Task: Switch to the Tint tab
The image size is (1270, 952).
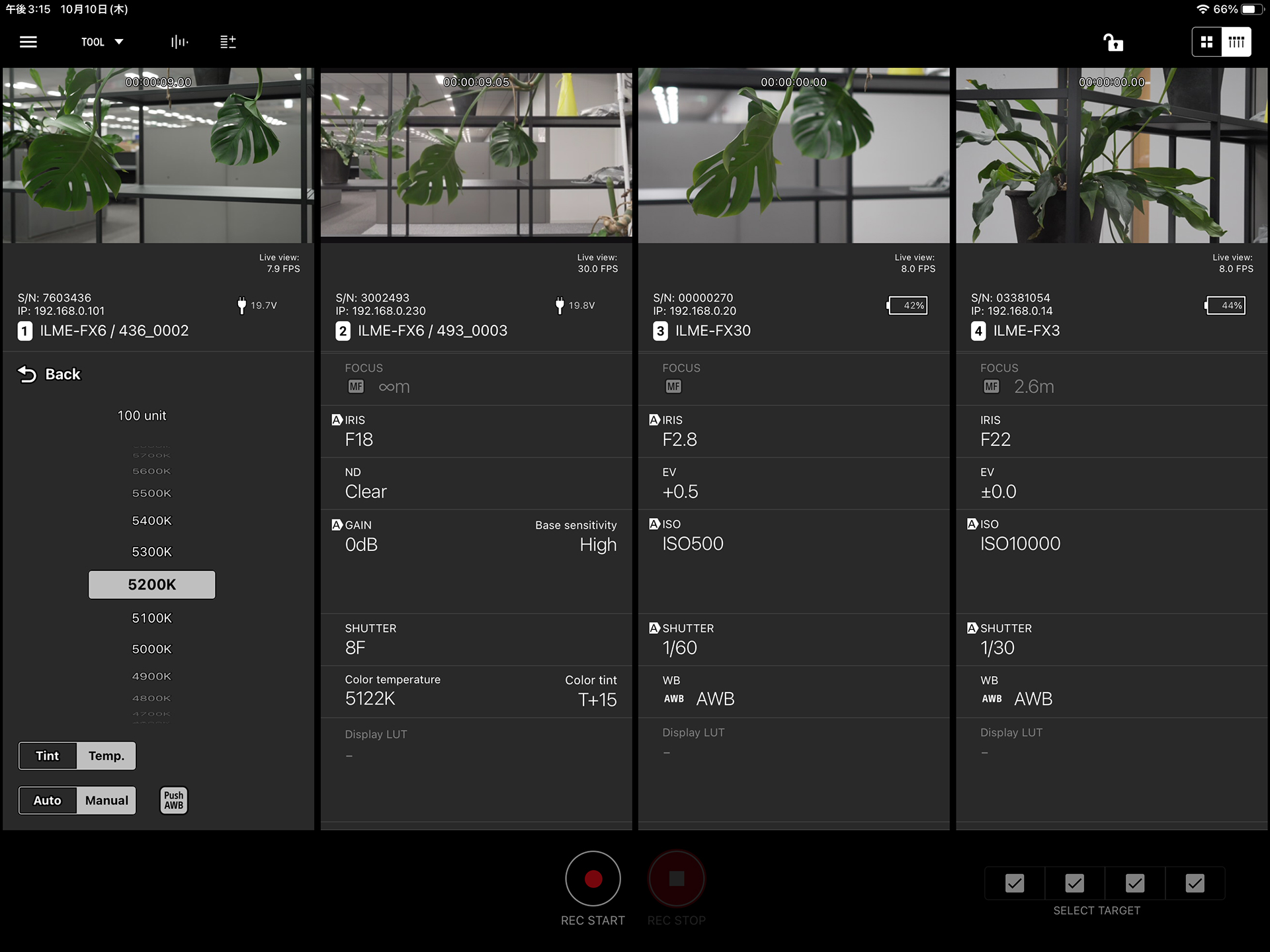Action: 48,756
